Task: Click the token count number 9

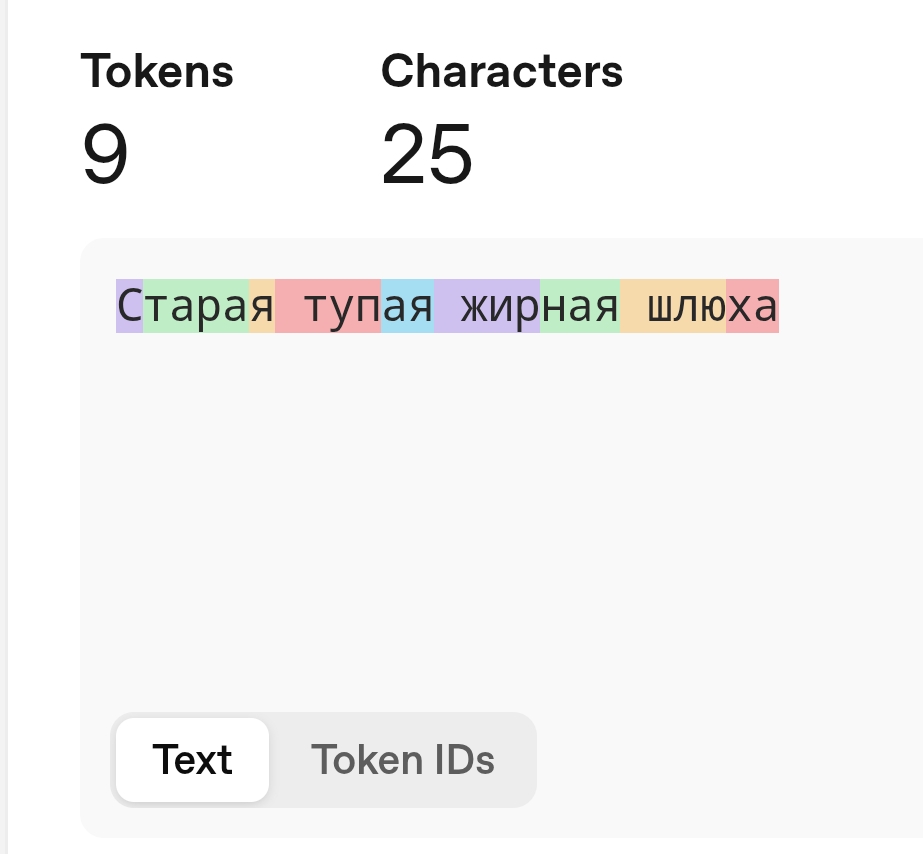Action: pyautogui.click(x=105, y=156)
